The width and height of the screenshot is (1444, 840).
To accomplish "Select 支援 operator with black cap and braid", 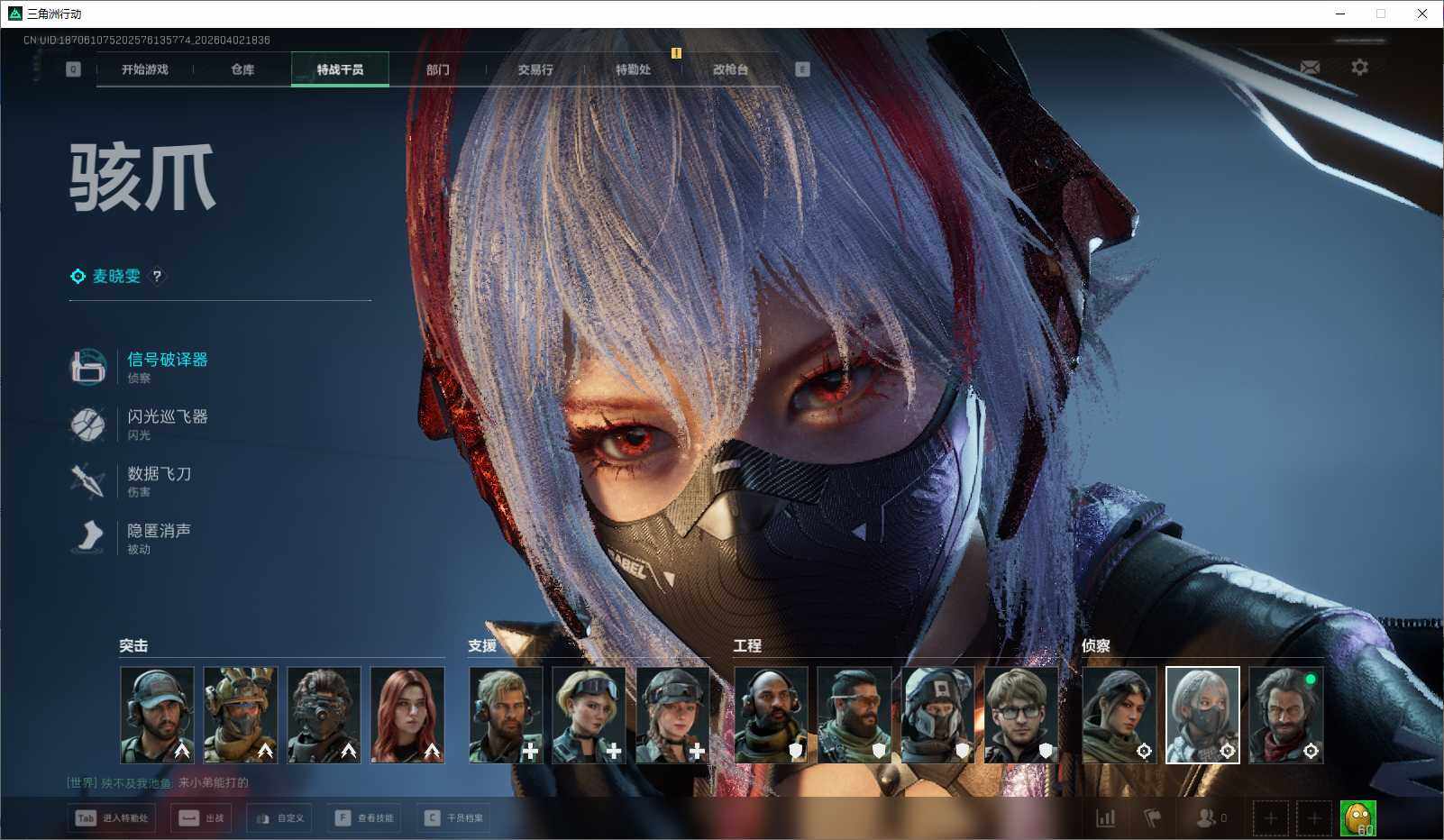I will pyautogui.click(x=672, y=715).
